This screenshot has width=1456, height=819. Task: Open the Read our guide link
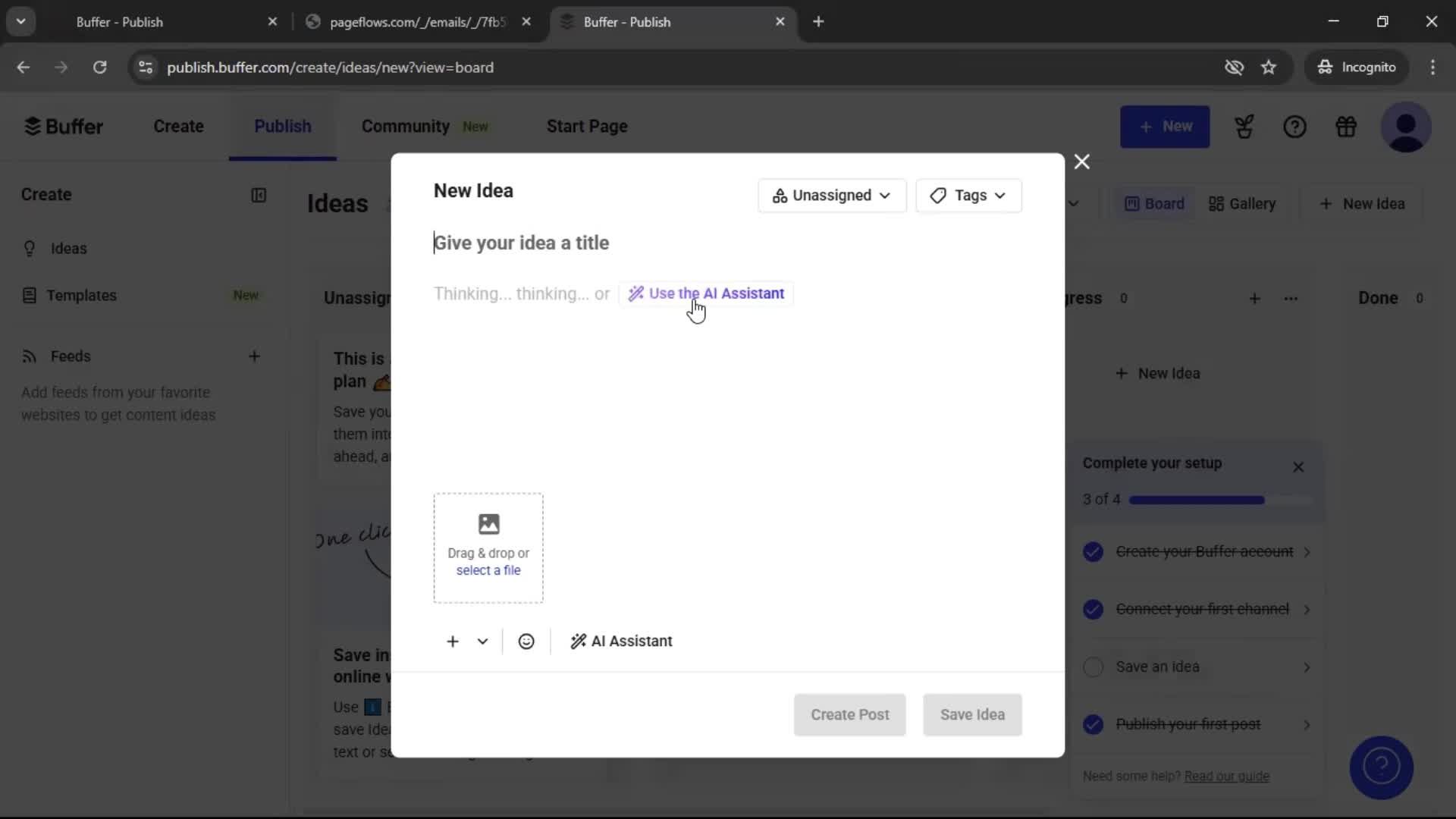[x=1227, y=777]
